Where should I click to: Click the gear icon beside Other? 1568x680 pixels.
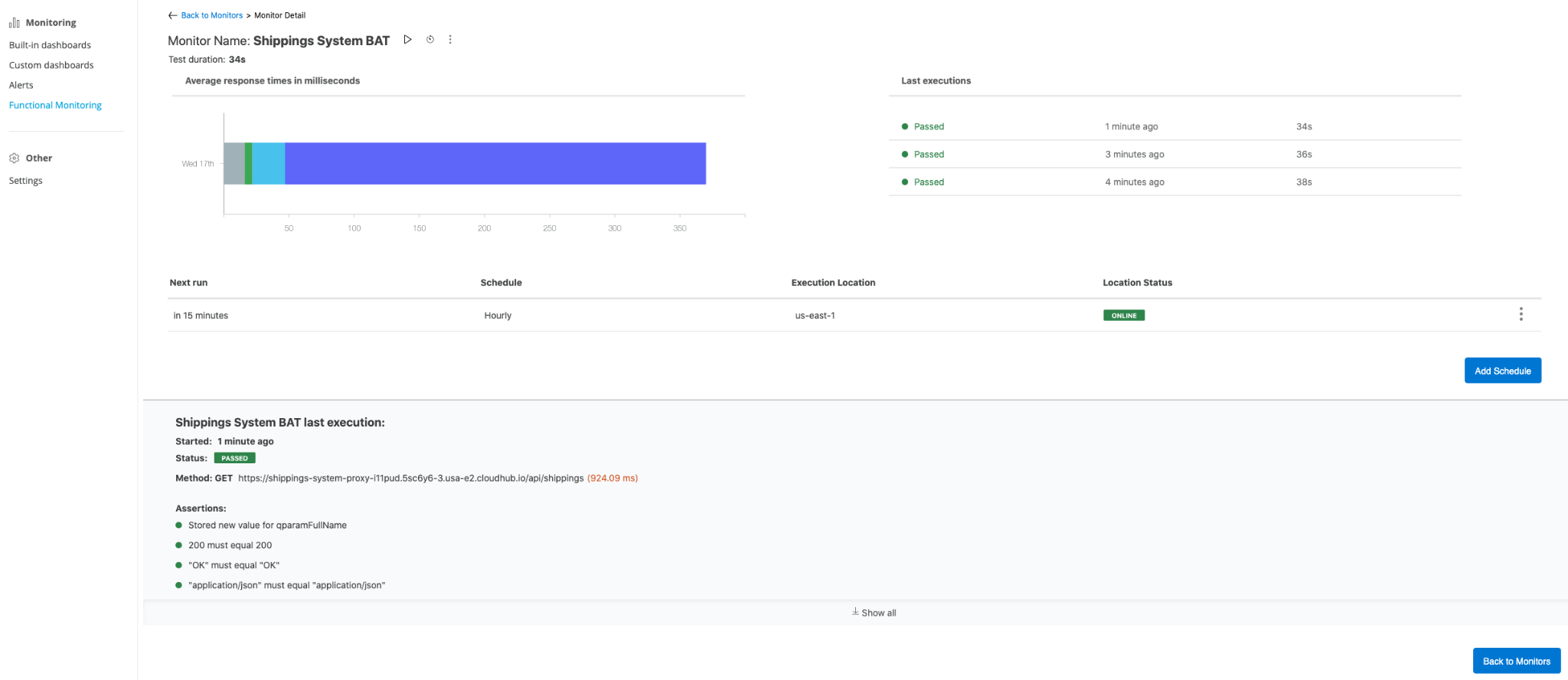(x=14, y=159)
